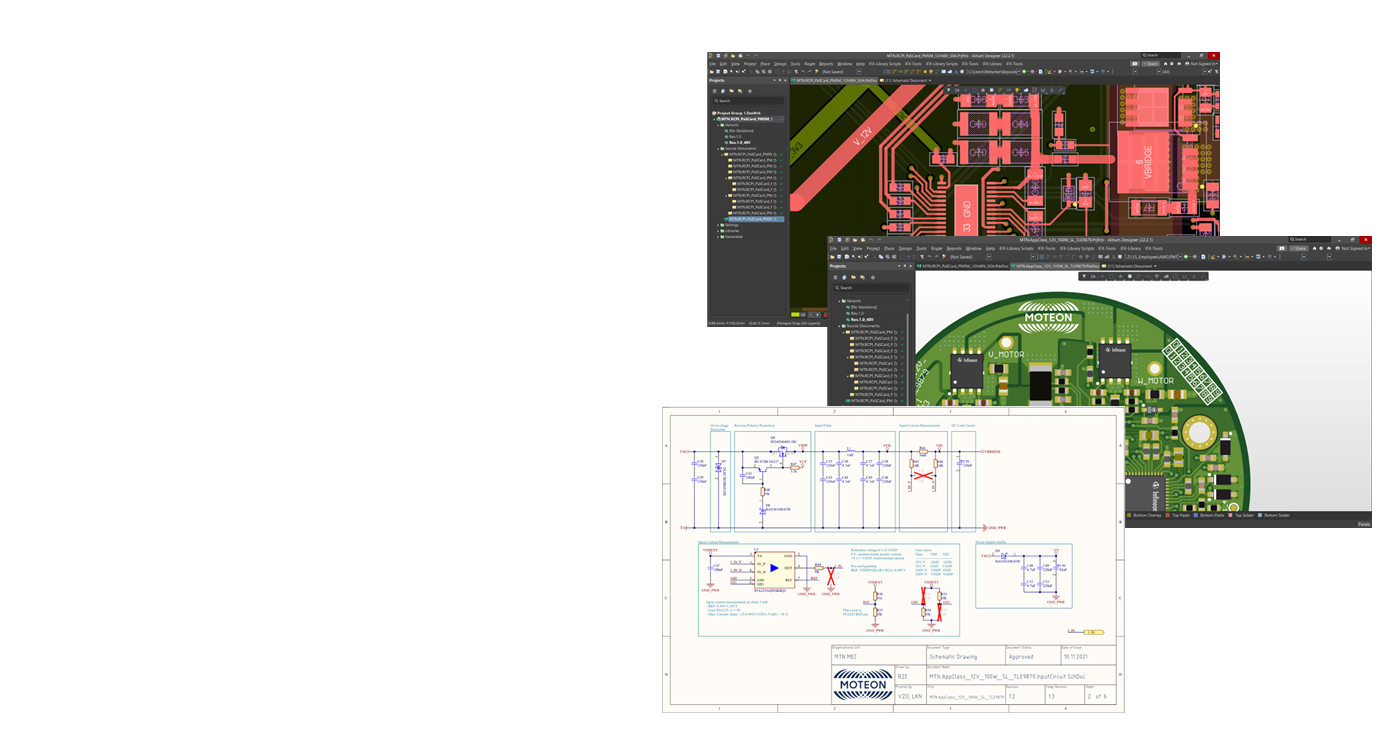The image size is (1386, 753).
Task: Select the Bottom Overlay layer tab
Action: (1145, 515)
